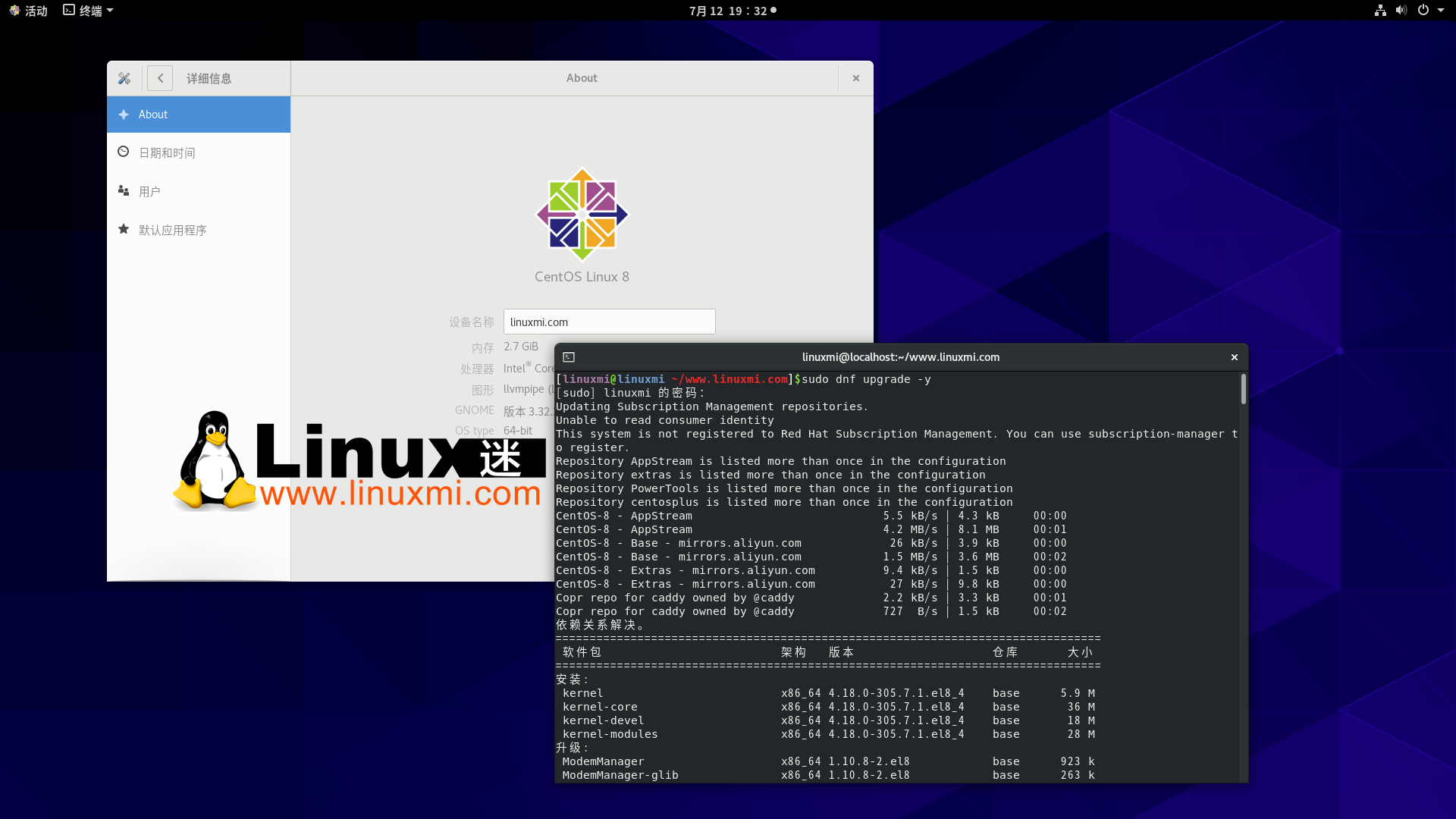Screen dimensions: 1456x819
Task: Click the clock icon beside Date and Time
Action: point(124,152)
